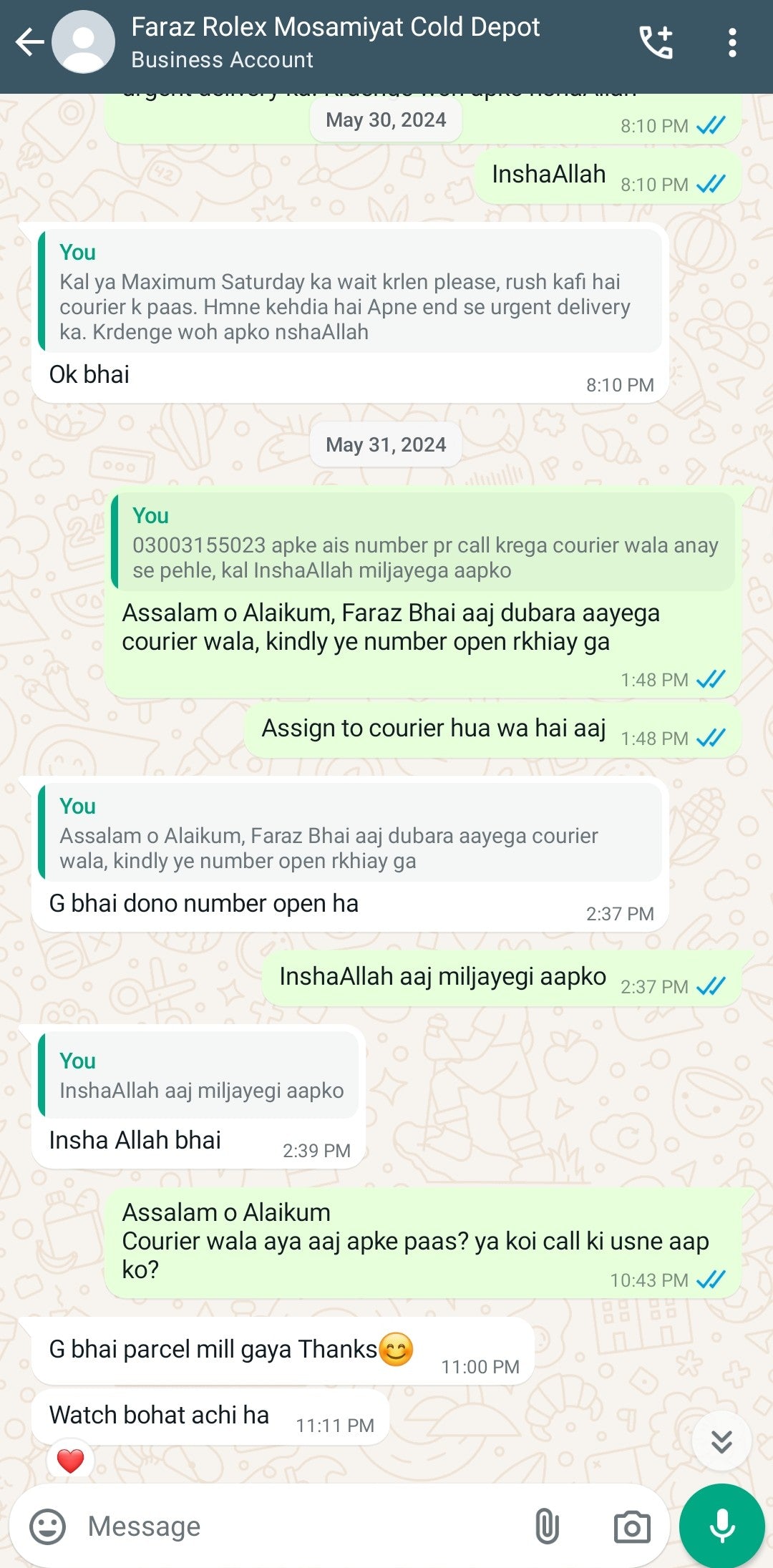Open the three-dot overflow menu
Viewport: 773px width, 1568px height.
(731, 43)
